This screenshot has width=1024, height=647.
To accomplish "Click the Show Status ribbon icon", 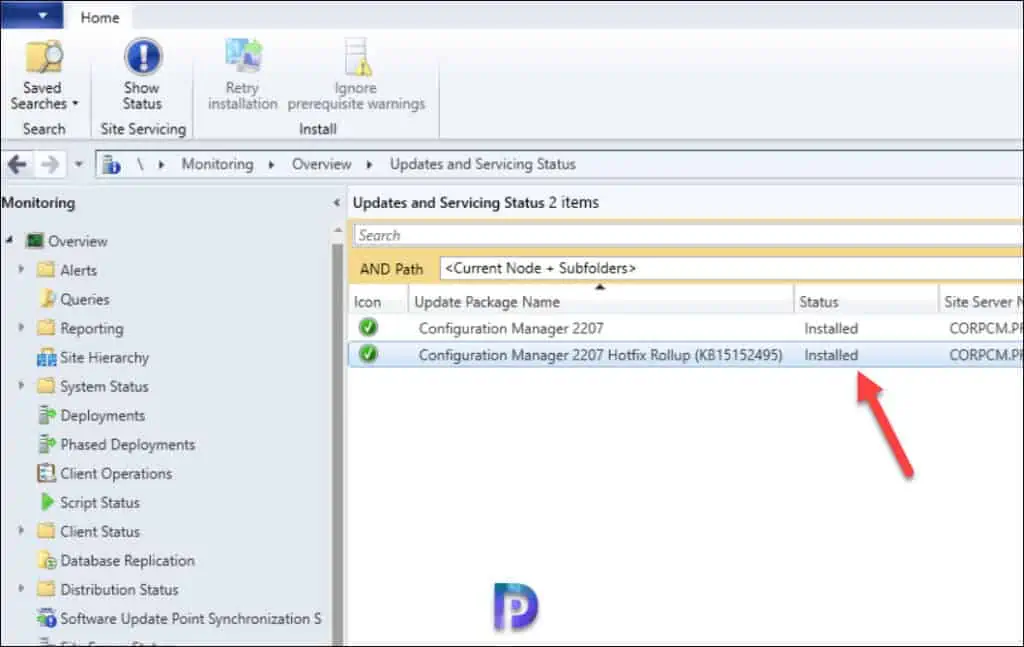I will pos(142,57).
